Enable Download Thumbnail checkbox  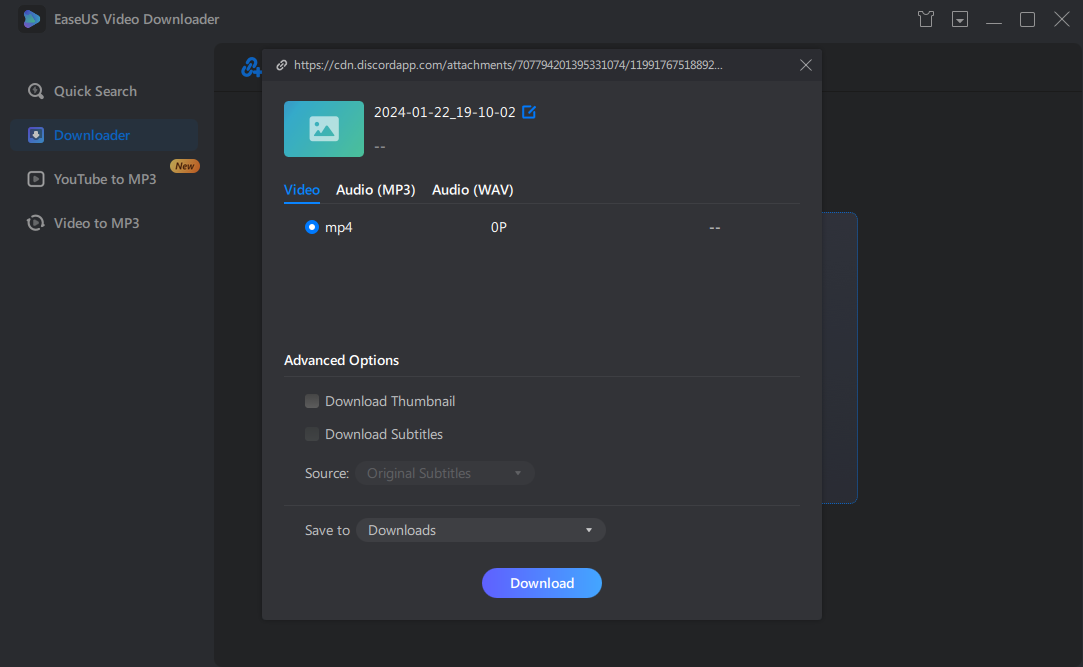(x=312, y=401)
